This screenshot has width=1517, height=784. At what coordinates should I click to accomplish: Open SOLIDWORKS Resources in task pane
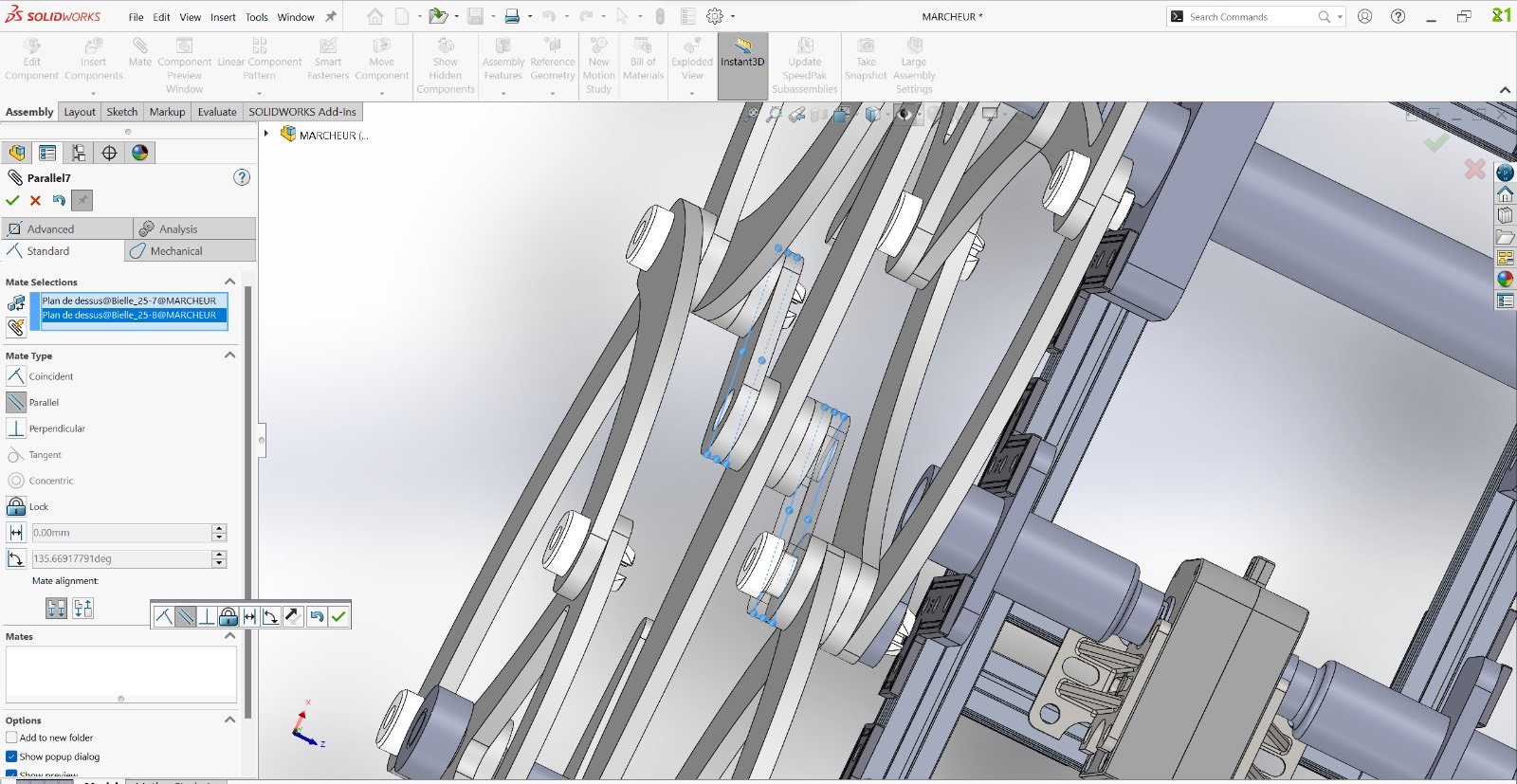(1505, 193)
